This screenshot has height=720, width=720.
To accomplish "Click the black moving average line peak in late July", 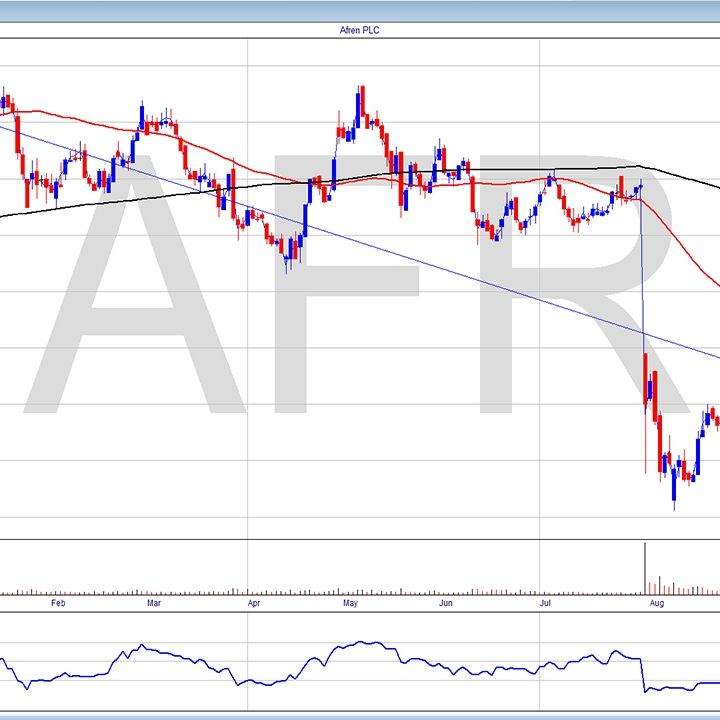I will pyautogui.click(x=635, y=166).
